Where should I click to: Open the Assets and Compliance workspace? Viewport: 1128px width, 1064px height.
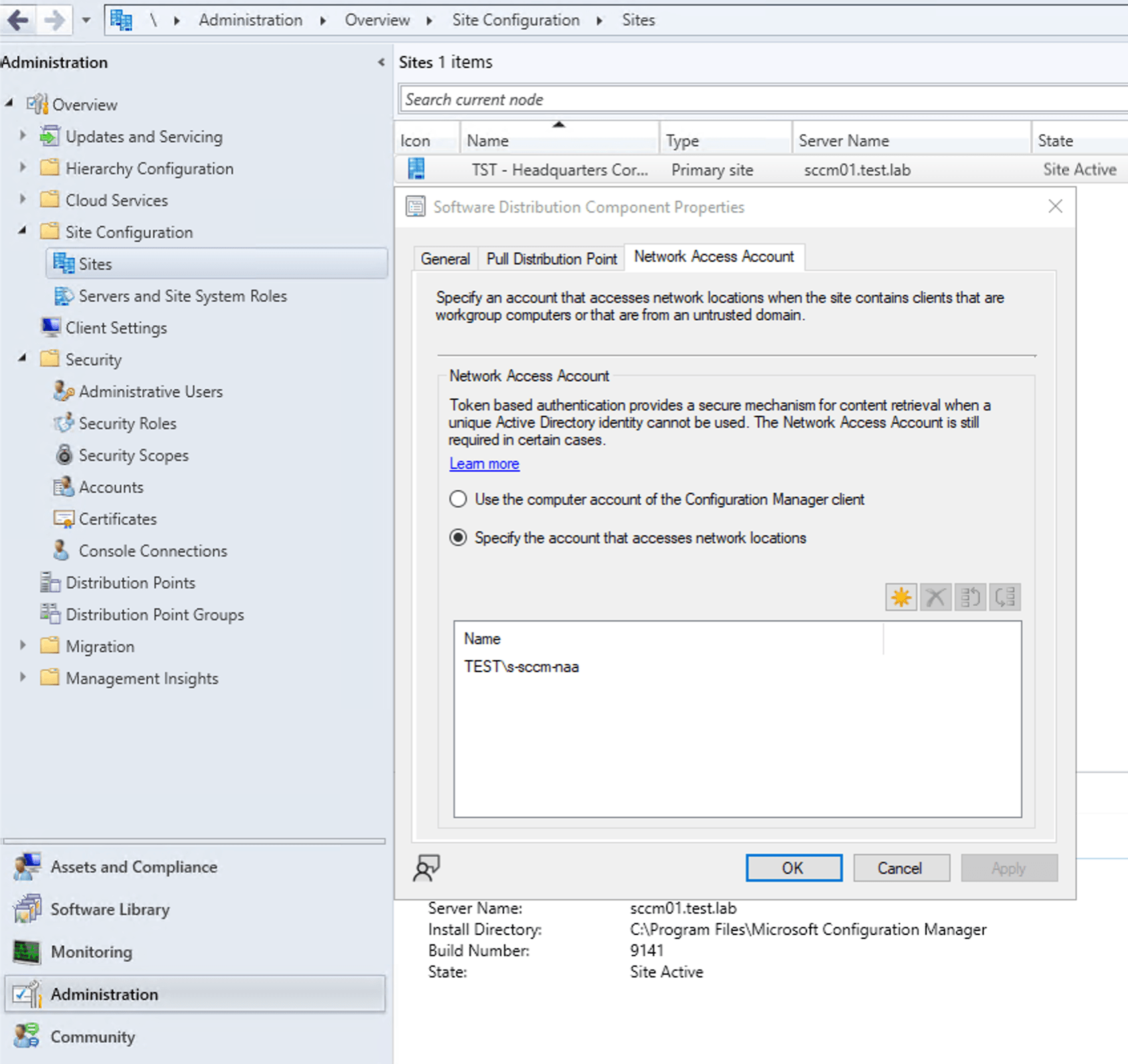click(x=194, y=867)
